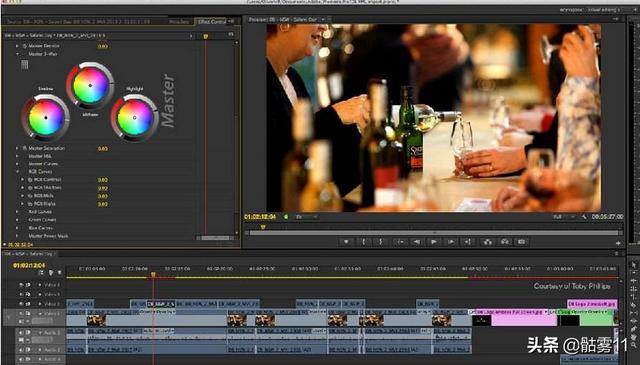Switch to the Effect Controls tab

(x=212, y=21)
